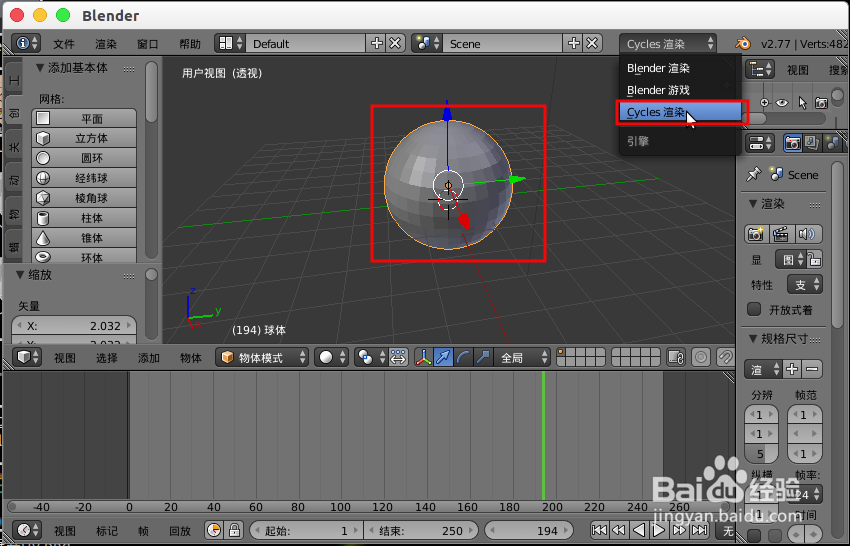This screenshot has height=546, width=850.
Task: Toggle the 开放式着 checkbox
Action: [754, 309]
